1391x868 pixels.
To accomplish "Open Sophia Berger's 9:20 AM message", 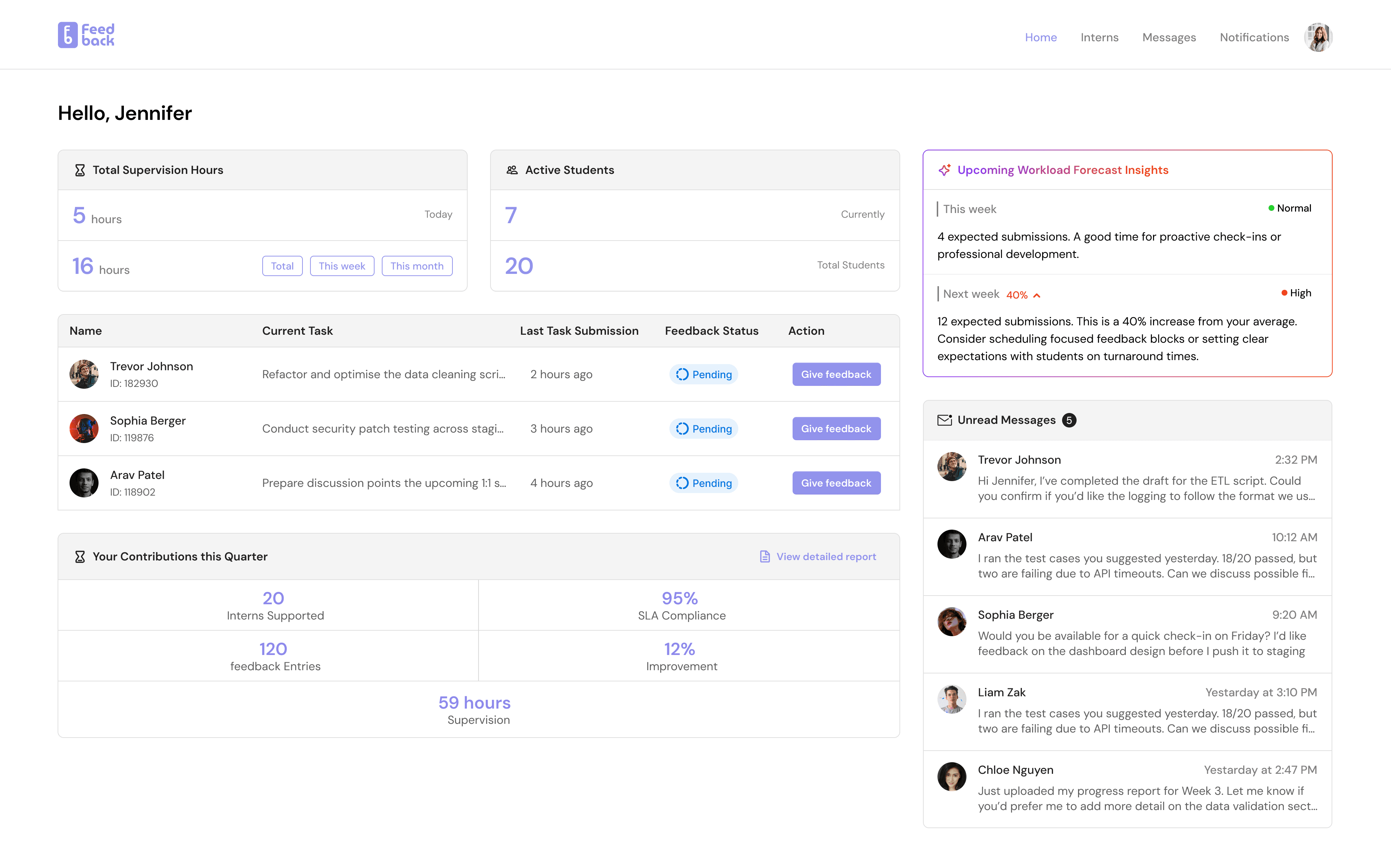I will pos(1127,634).
